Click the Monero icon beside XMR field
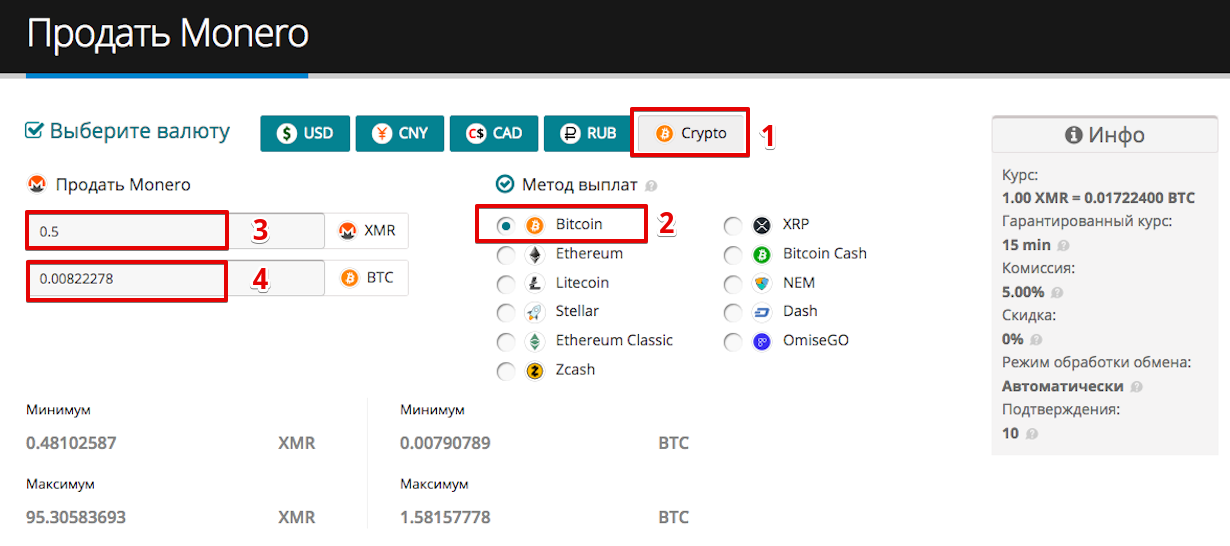Image resolution: width=1230 pixels, height=546 pixels. pyautogui.click(x=349, y=231)
